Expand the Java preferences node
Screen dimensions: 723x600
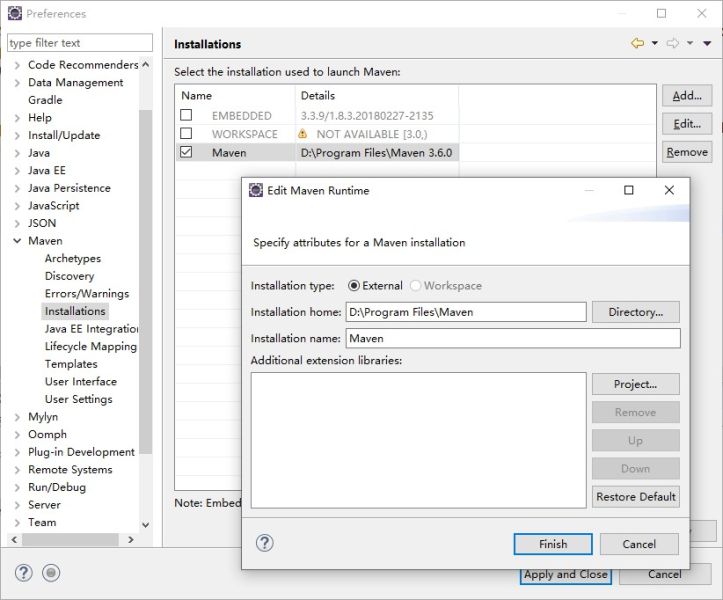17,153
